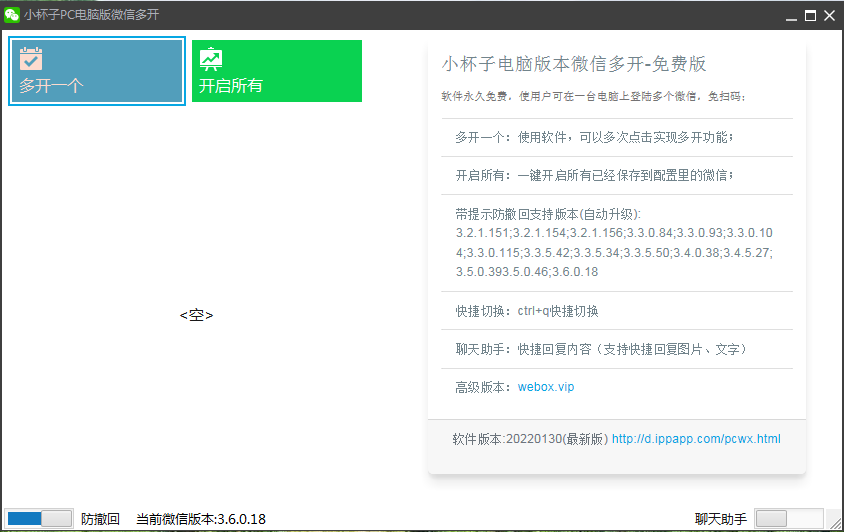The width and height of the screenshot is (844, 532).
Task: Toggle the 防撤回 anti-recall switch
Action: point(40,518)
